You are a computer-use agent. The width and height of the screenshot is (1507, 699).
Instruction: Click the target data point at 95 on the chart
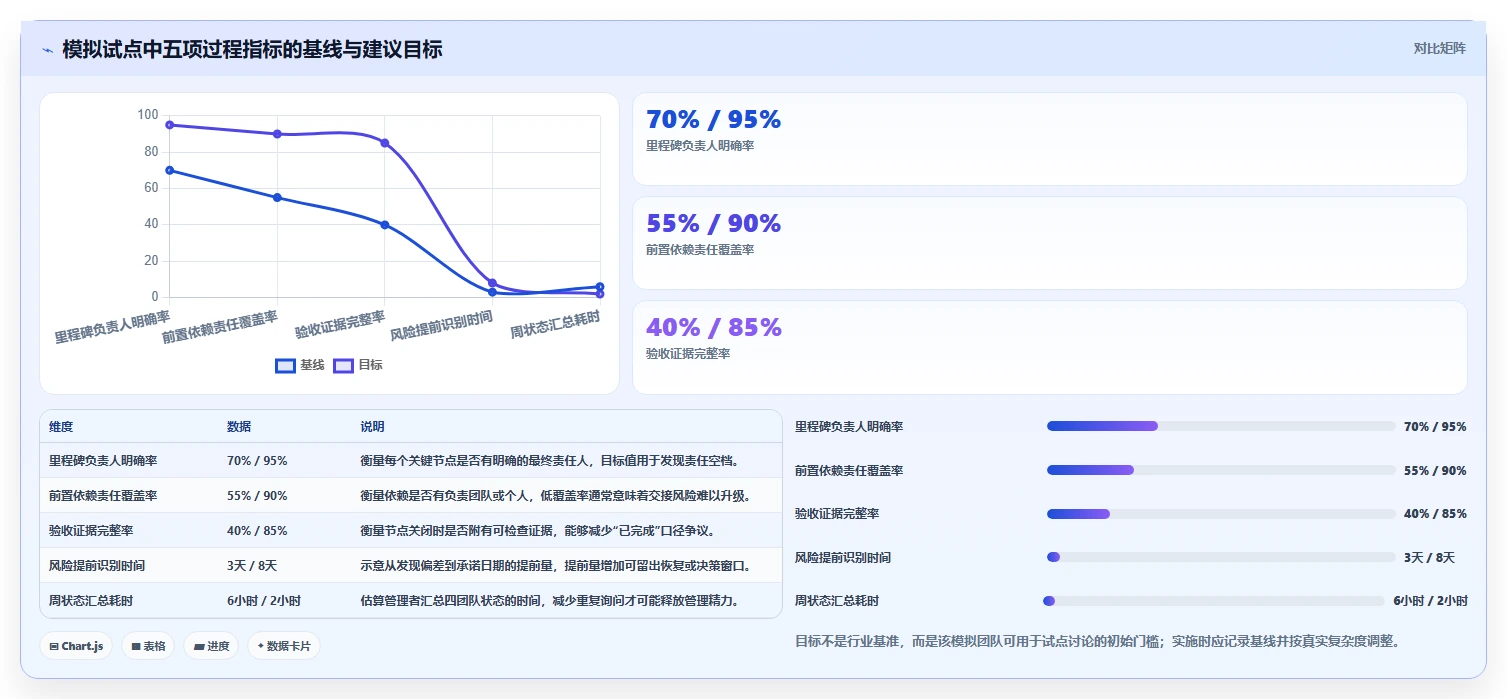170,125
